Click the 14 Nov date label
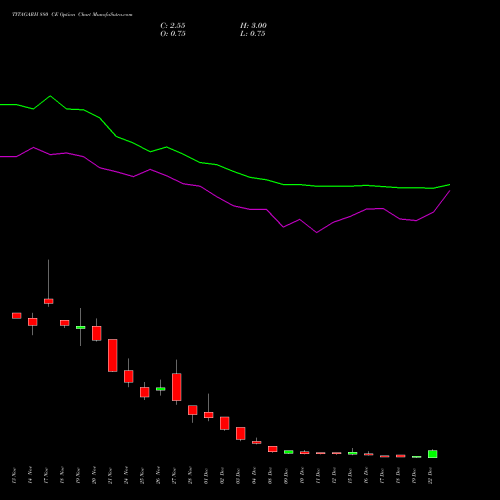Viewport: 500px width, 500px height. (x=30, y=476)
